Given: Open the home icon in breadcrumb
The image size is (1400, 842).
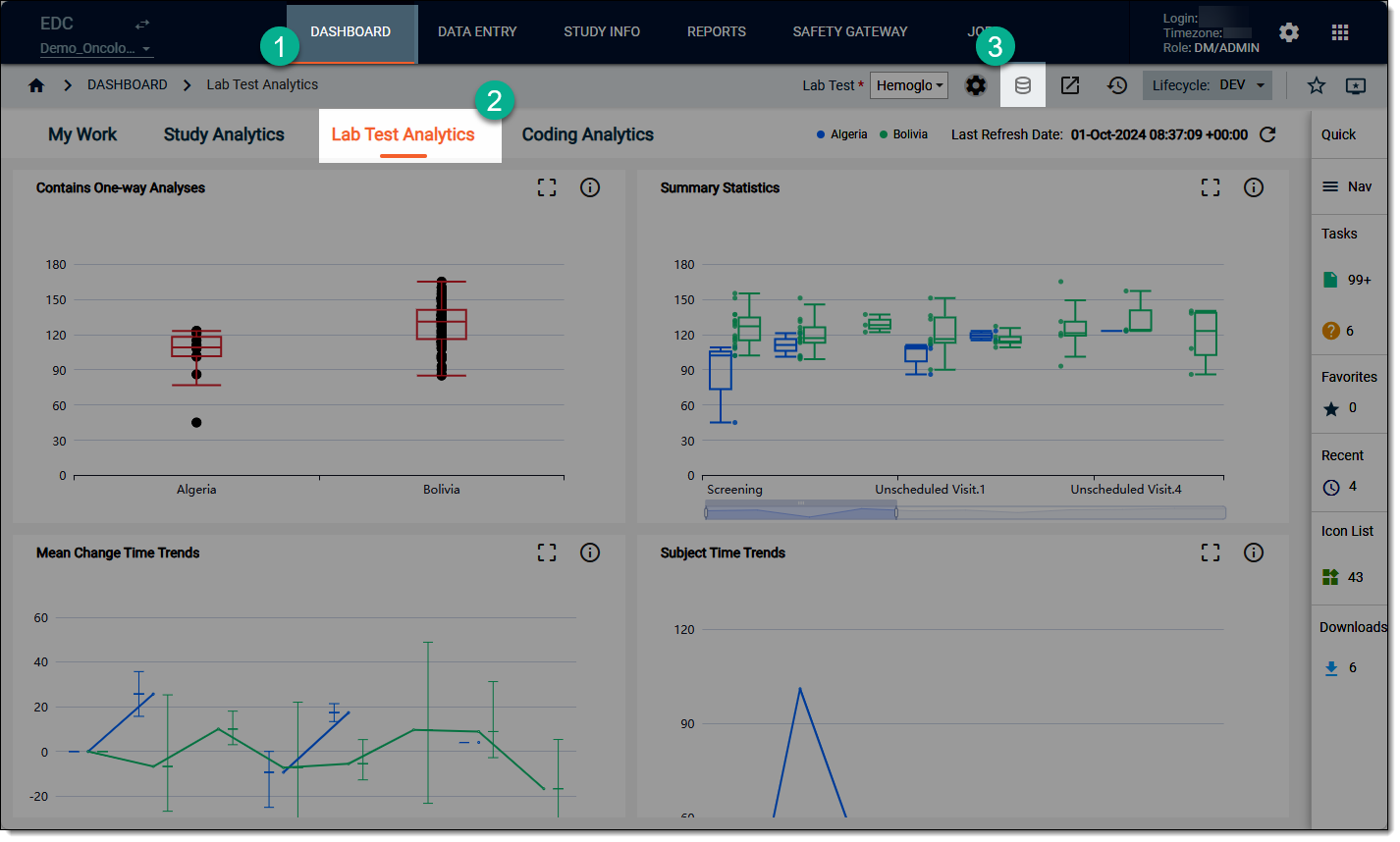Looking at the screenshot, I should 36,85.
